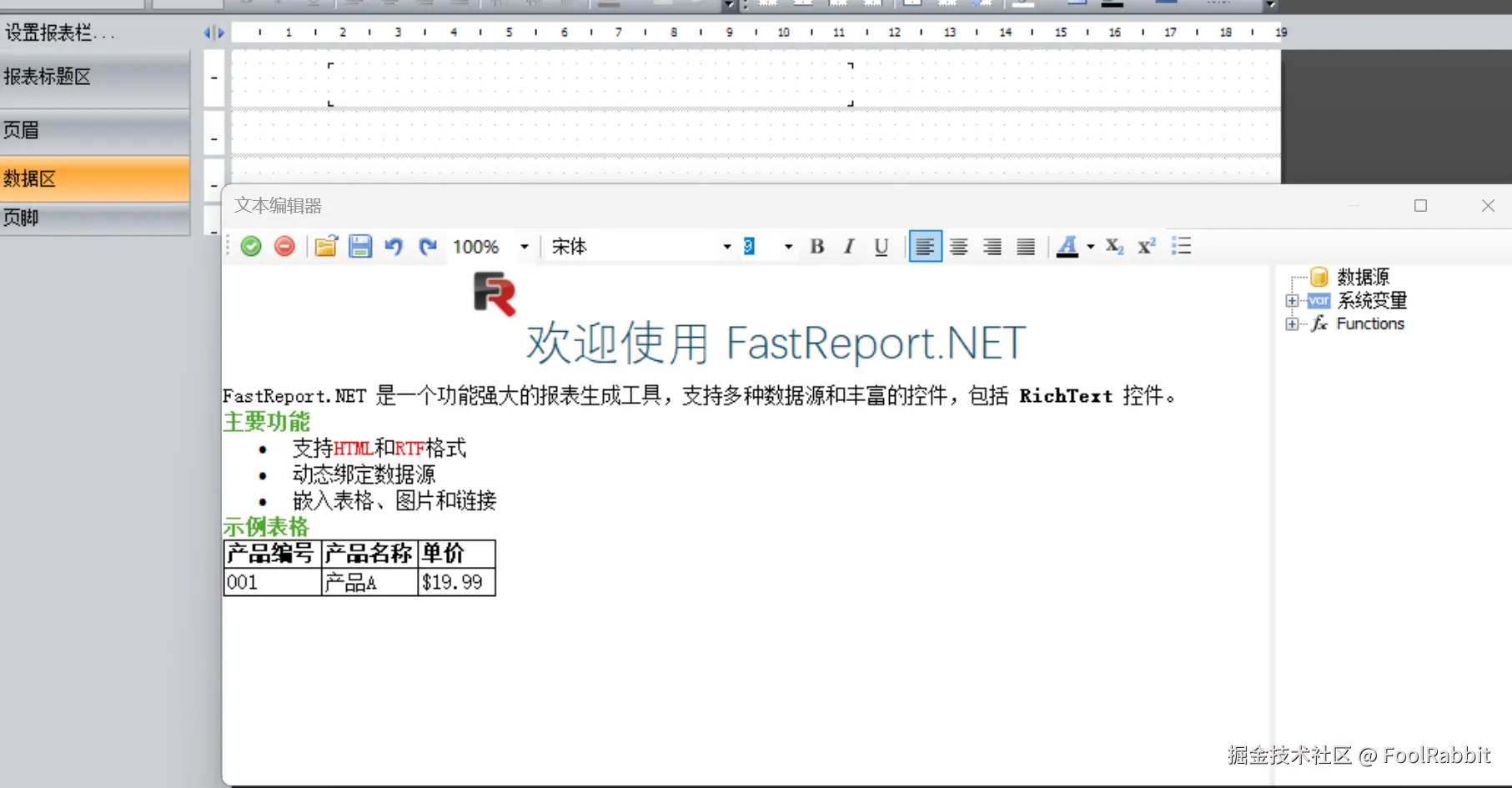Apply superscript formatting

pos(1148,247)
